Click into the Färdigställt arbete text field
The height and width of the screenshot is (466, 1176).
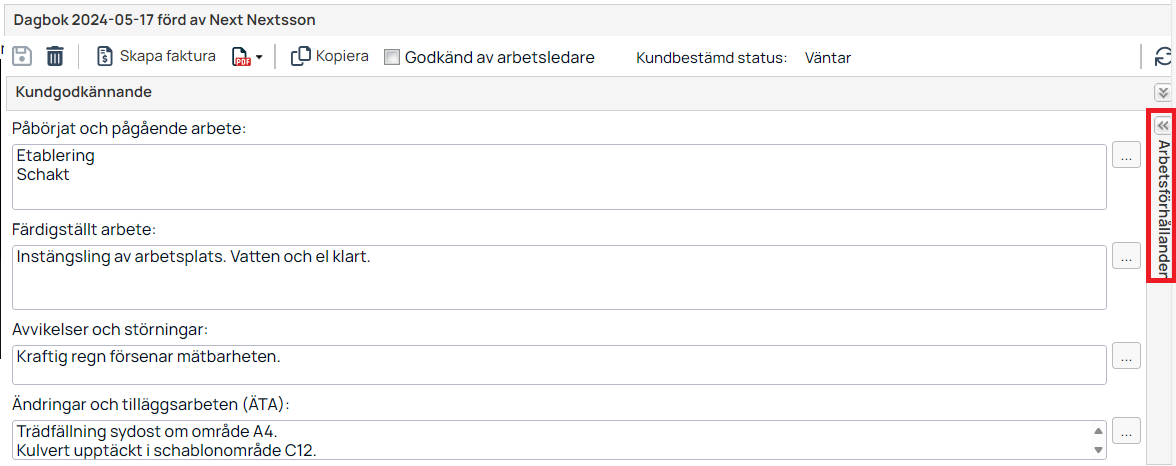tap(560, 277)
